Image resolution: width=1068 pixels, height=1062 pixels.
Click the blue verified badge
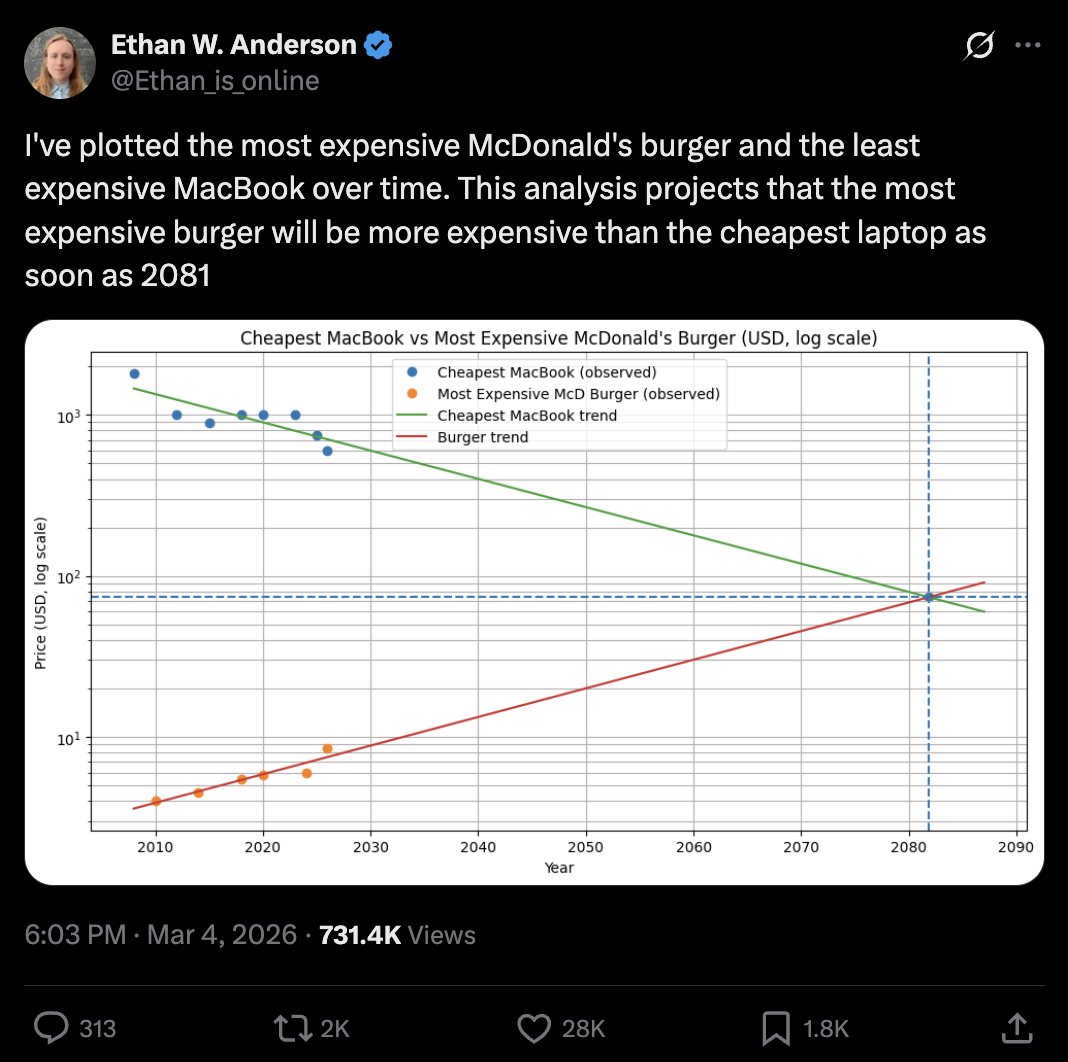[x=378, y=45]
